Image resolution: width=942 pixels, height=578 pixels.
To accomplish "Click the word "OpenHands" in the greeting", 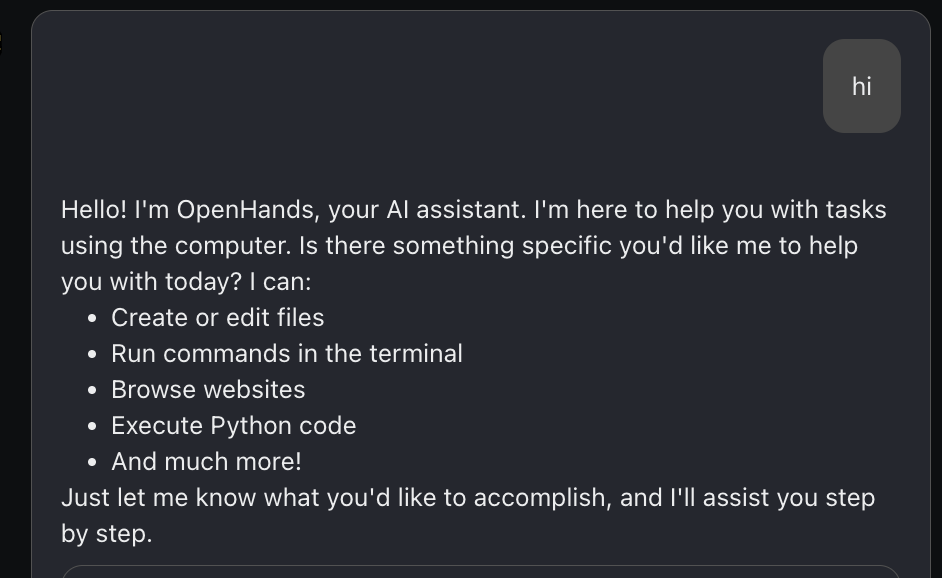I will pos(245,210).
